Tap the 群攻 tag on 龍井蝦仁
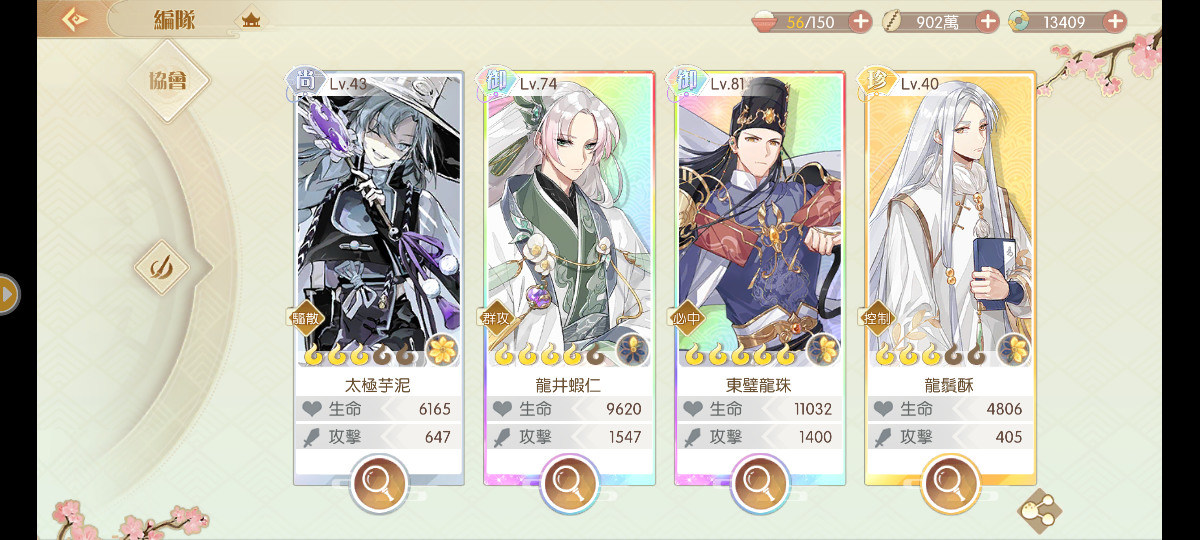1200x540 pixels. (x=494, y=318)
